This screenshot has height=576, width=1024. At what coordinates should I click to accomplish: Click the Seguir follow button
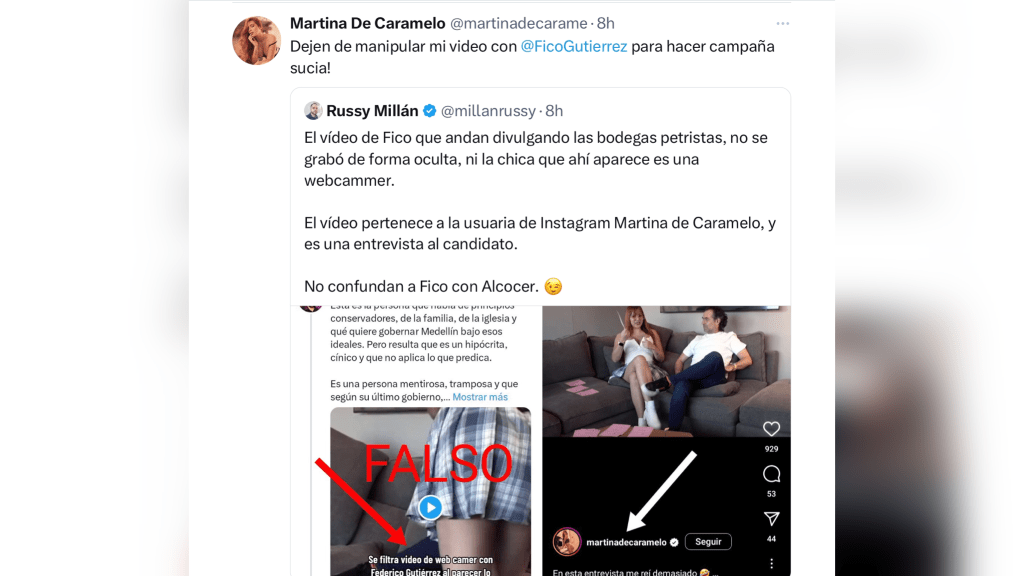(708, 541)
